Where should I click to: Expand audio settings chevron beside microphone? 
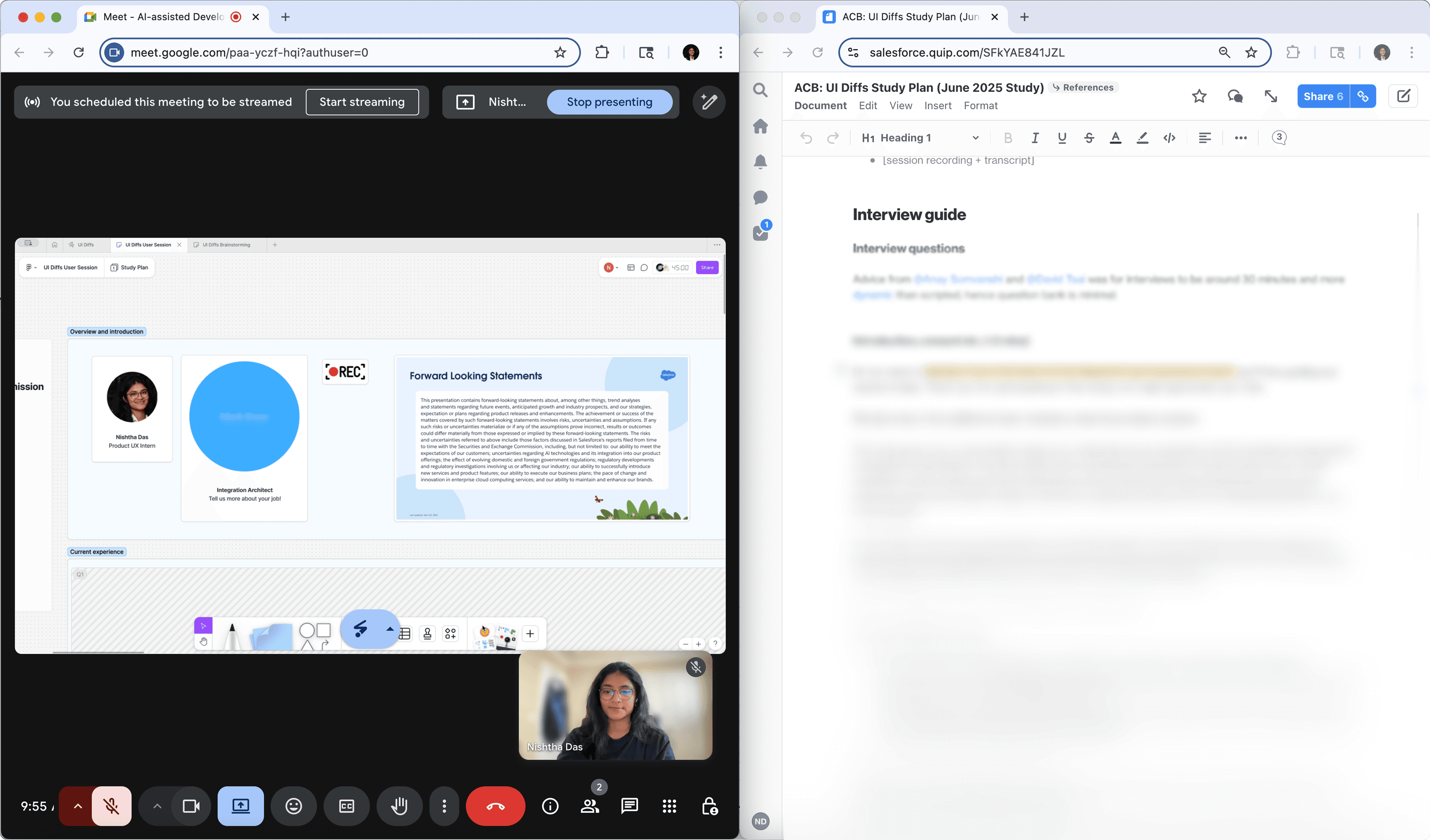pos(78,806)
